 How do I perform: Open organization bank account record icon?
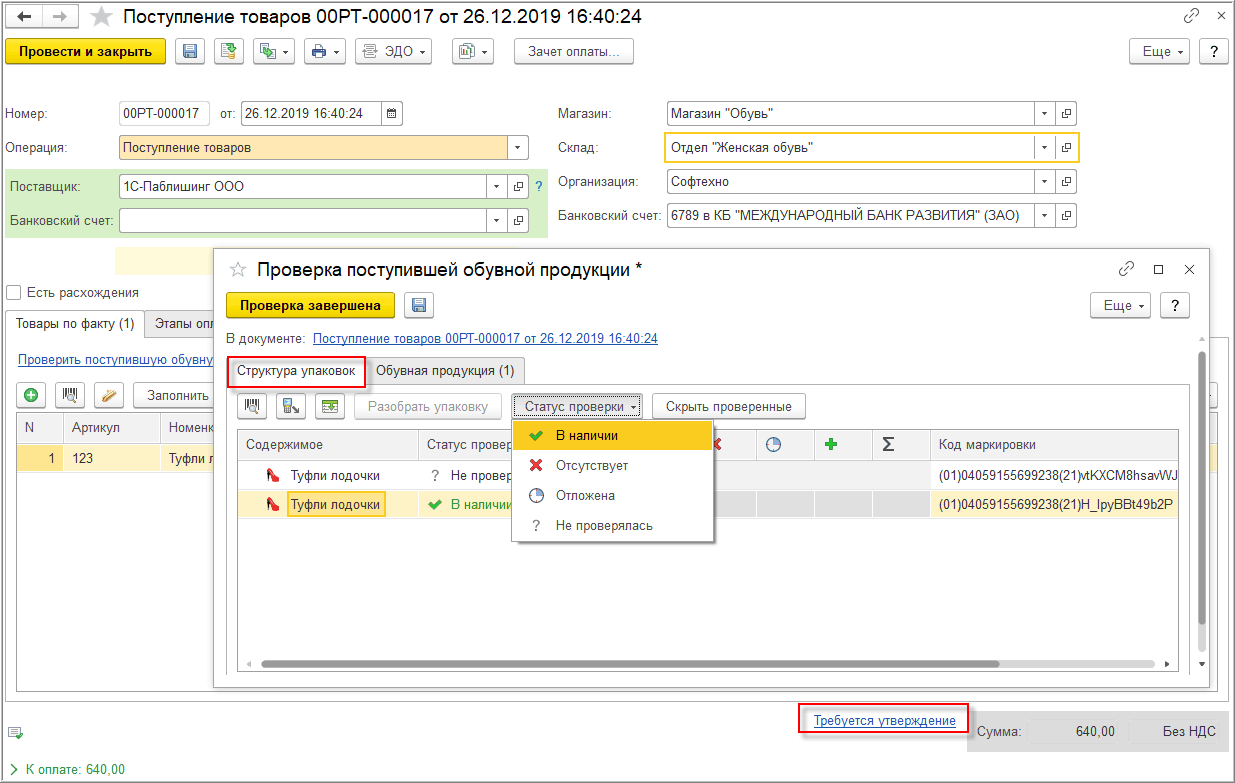point(1066,215)
